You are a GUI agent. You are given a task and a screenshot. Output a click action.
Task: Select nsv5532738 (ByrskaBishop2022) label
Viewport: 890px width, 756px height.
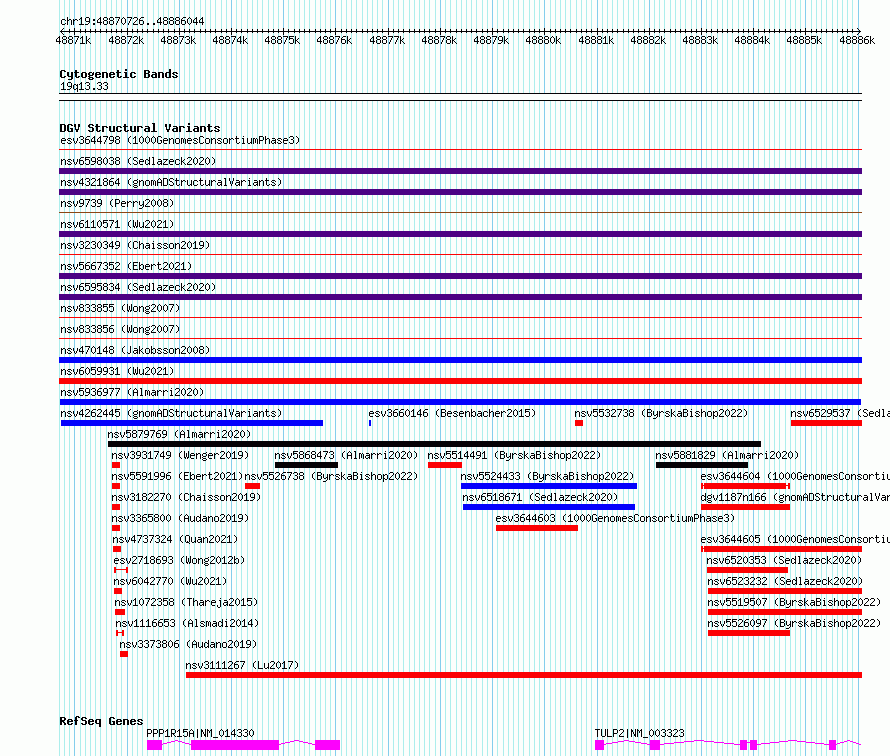(x=661, y=413)
